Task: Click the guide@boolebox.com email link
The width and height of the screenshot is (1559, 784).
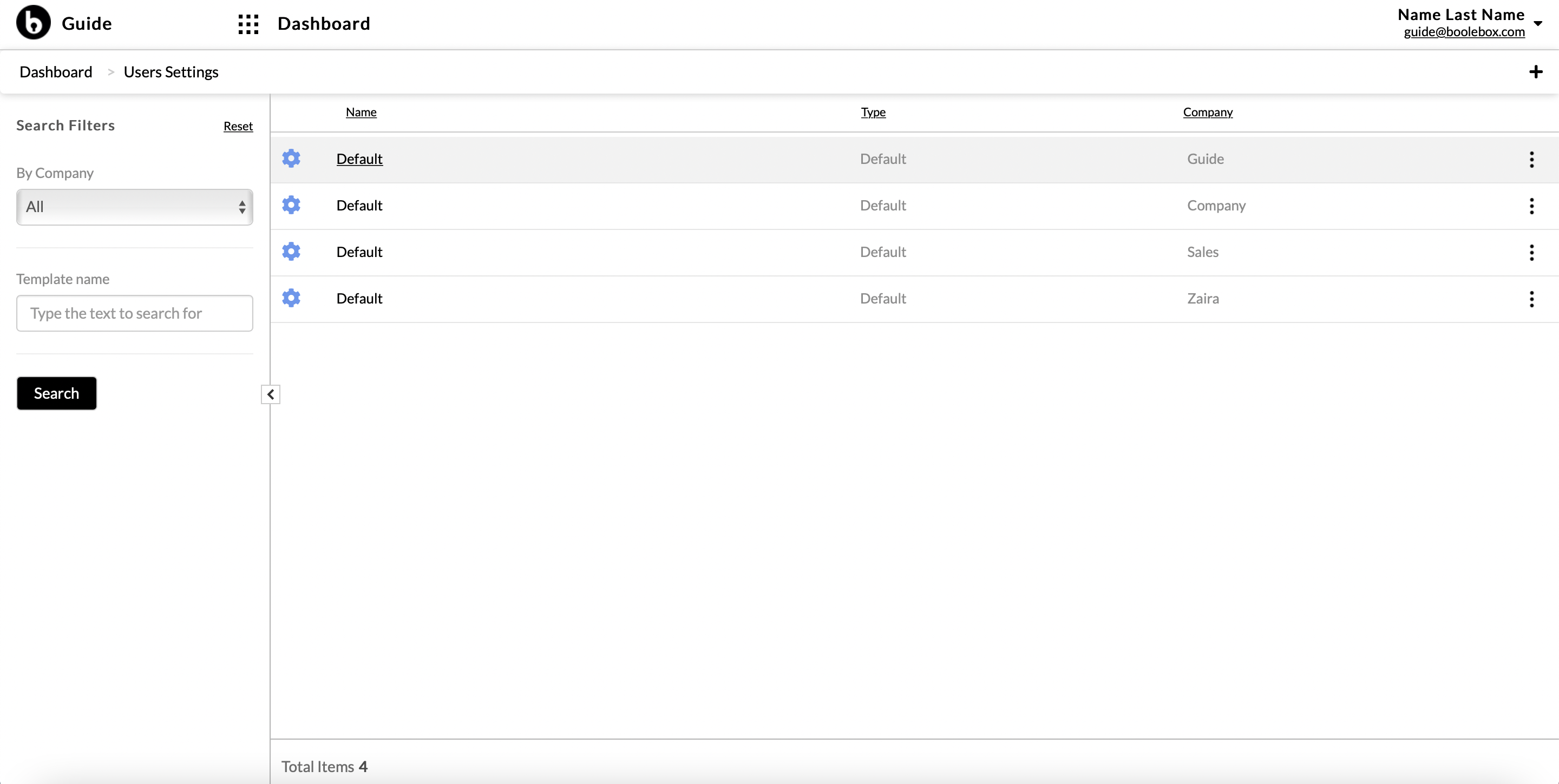Action: click(1464, 31)
